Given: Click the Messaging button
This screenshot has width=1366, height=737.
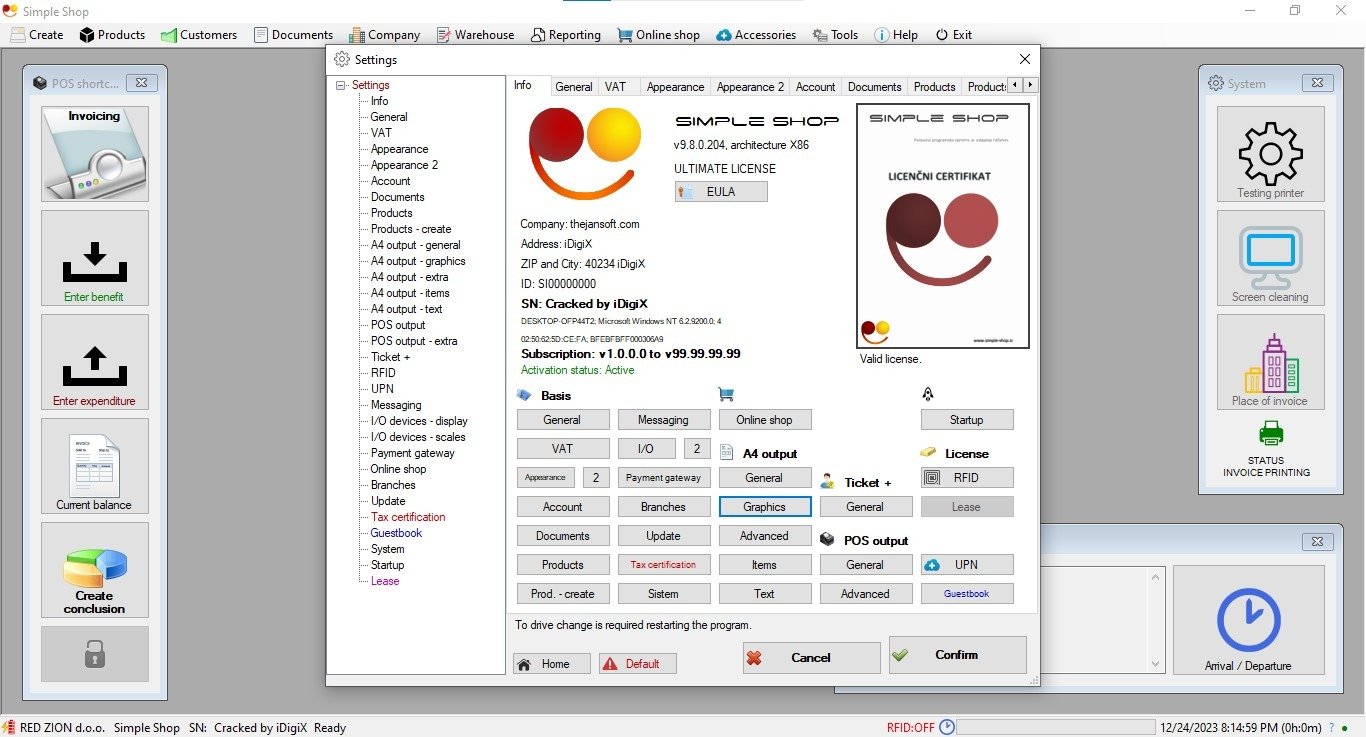Looking at the screenshot, I should (x=664, y=420).
